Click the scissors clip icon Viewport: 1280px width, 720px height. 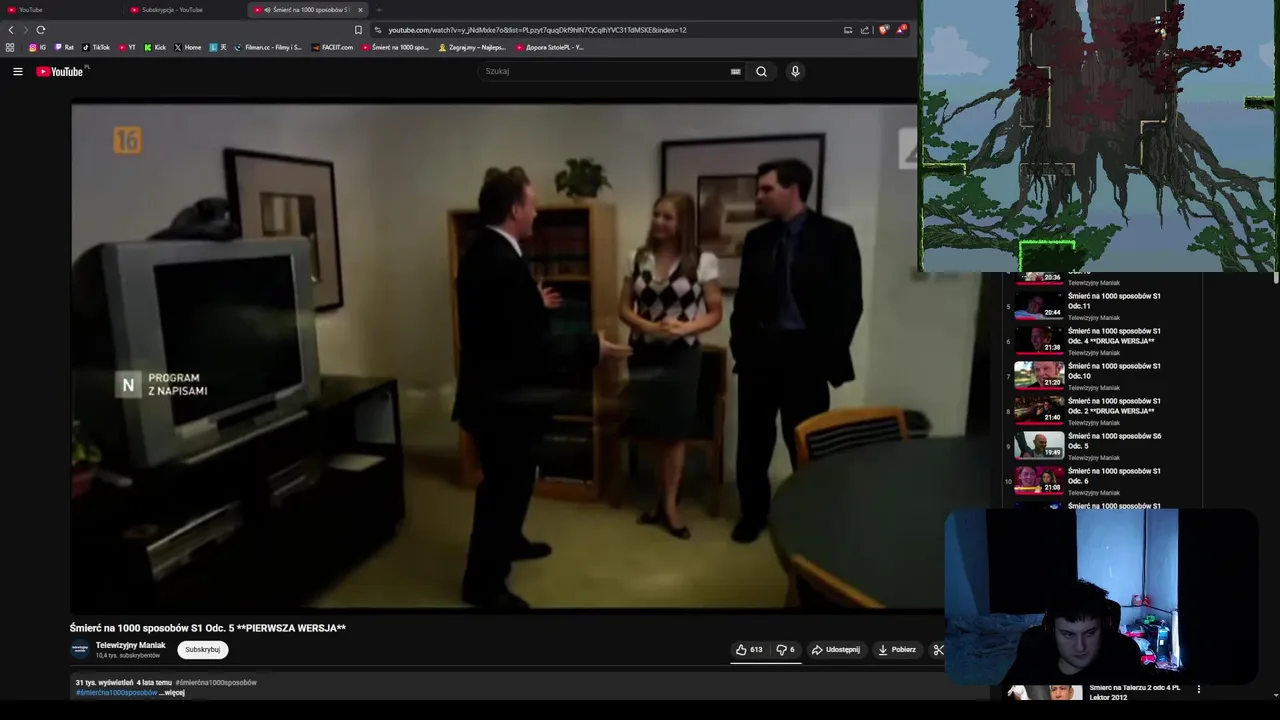click(x=938, y=650)
